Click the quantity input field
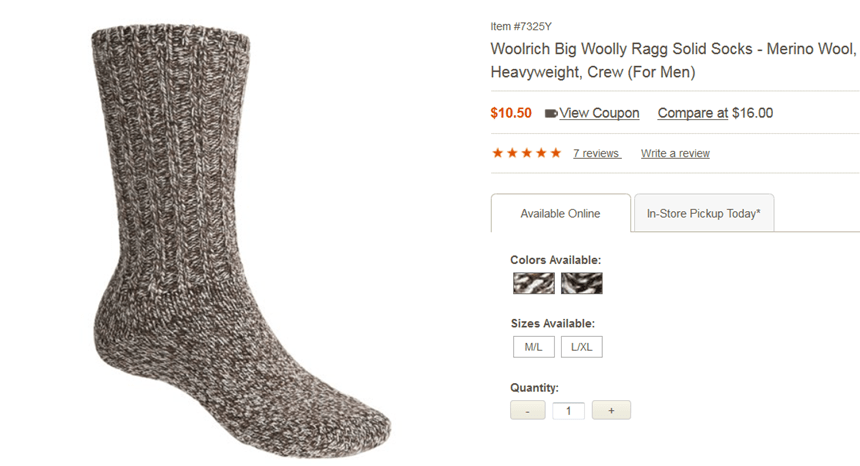 pyautogui.click(x=568, y=410)
